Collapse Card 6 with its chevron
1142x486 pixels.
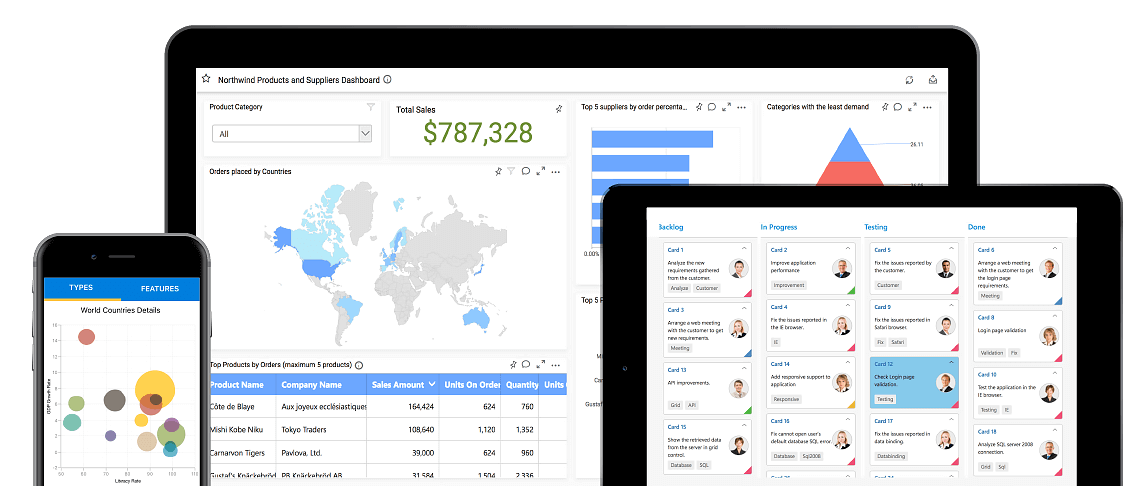[x=1055, y=249]
